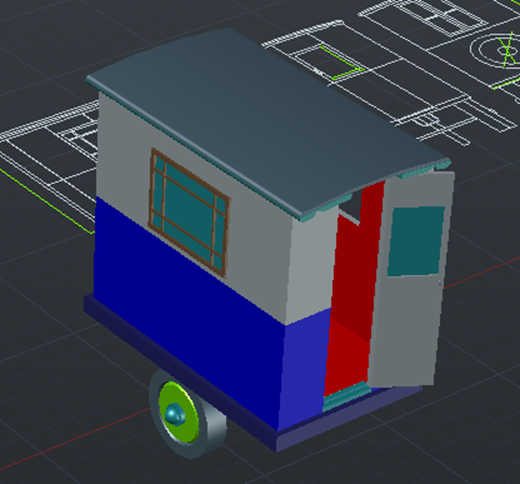520x484 pixels.
Task: Click the red interior floor
Action: pos(347,358)
